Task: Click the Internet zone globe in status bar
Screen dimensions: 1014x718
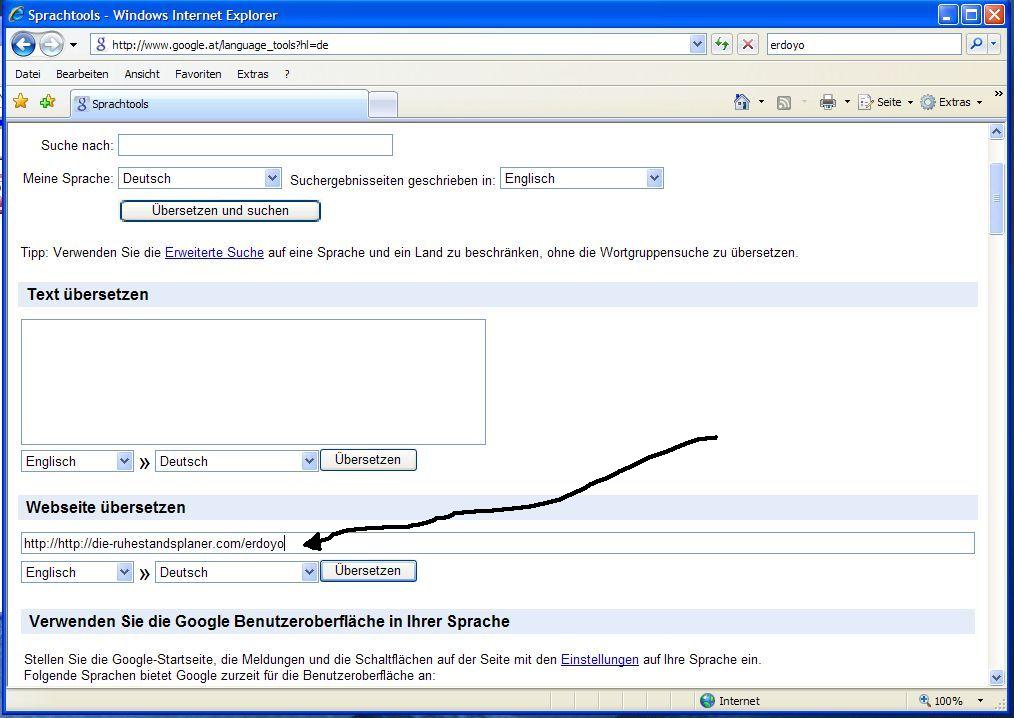Action: (707, 701)
